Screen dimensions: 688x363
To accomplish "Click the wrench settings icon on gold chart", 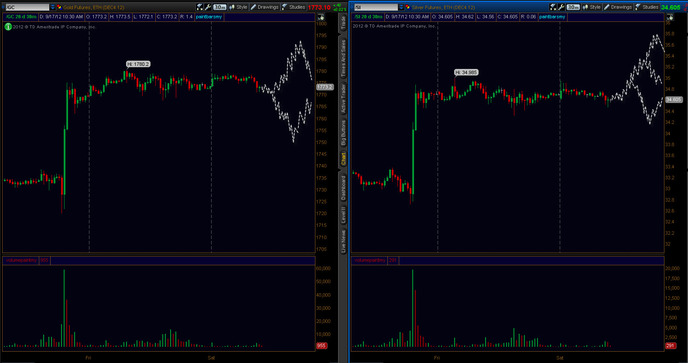I will click(208, 7).
